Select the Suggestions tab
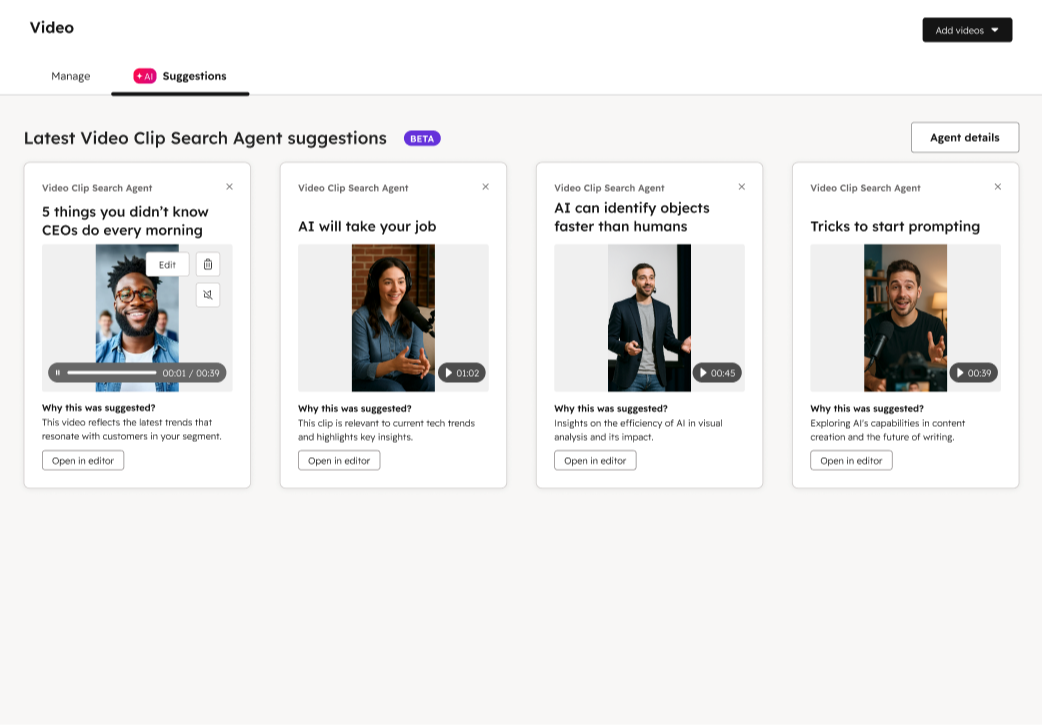Viewport: 1042px width, 725px height. click(x=192, y=75)
